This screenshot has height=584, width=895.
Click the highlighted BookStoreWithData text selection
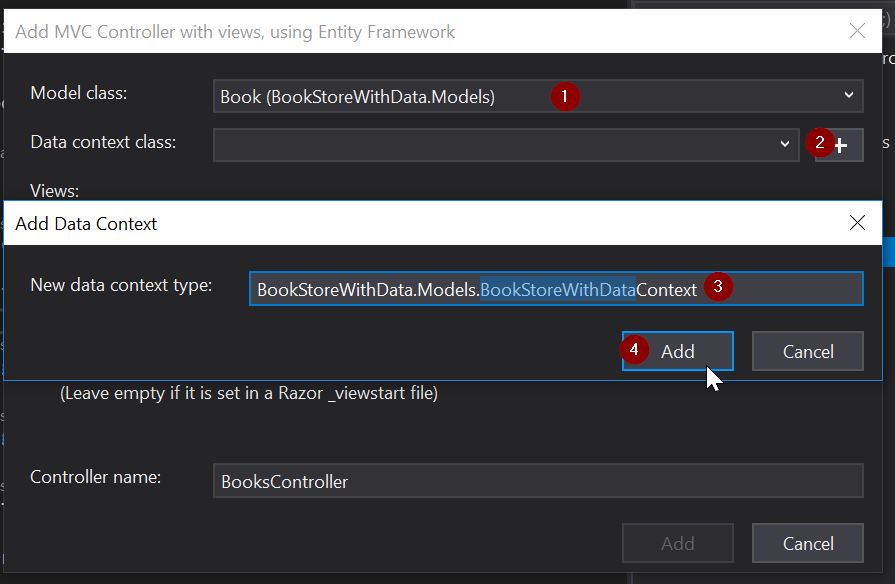point(557,290)
